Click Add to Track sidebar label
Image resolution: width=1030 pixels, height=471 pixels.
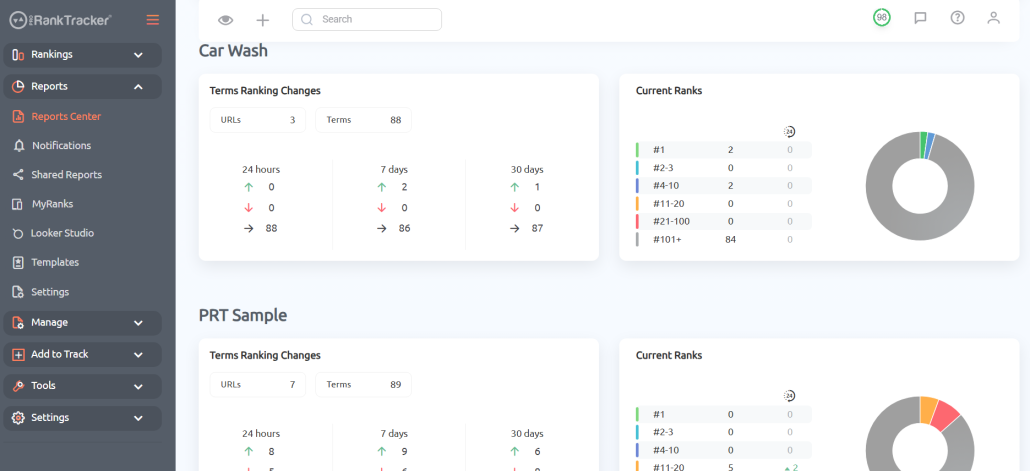pyautogui.click(x=60, y=354)
